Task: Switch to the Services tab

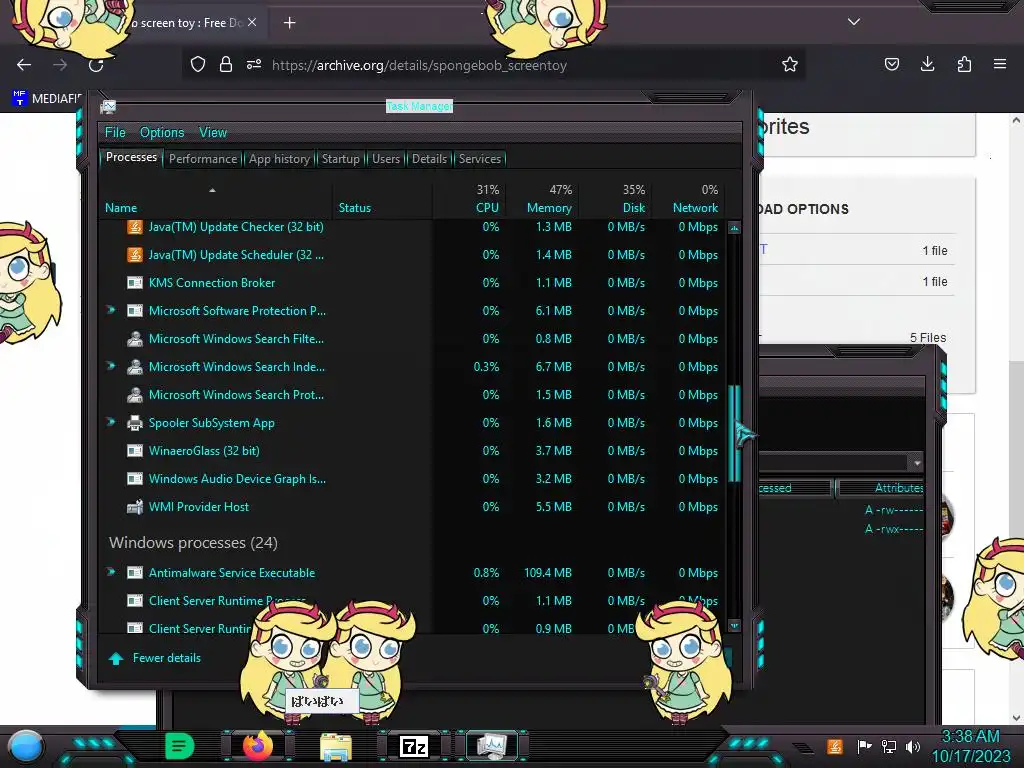Action: click(x=479, y=159)
